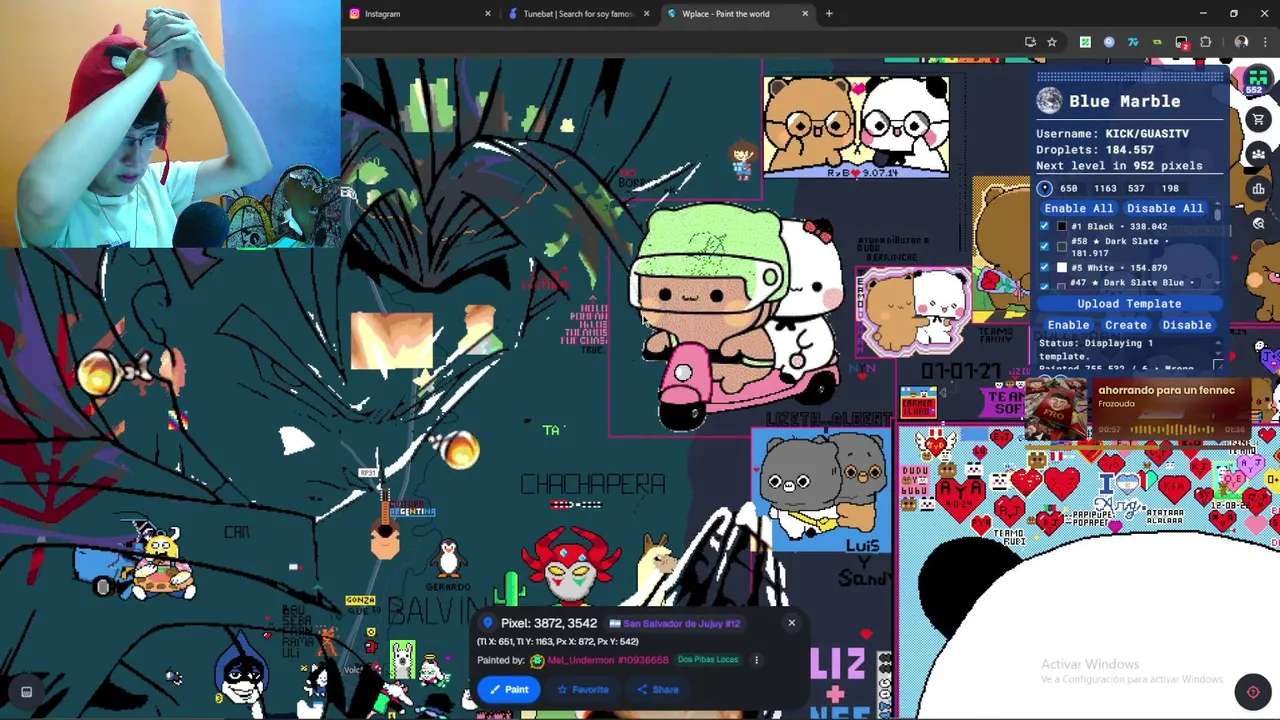Open the round blue extension icon
1280x720 pixels.
click(1109, 42)
